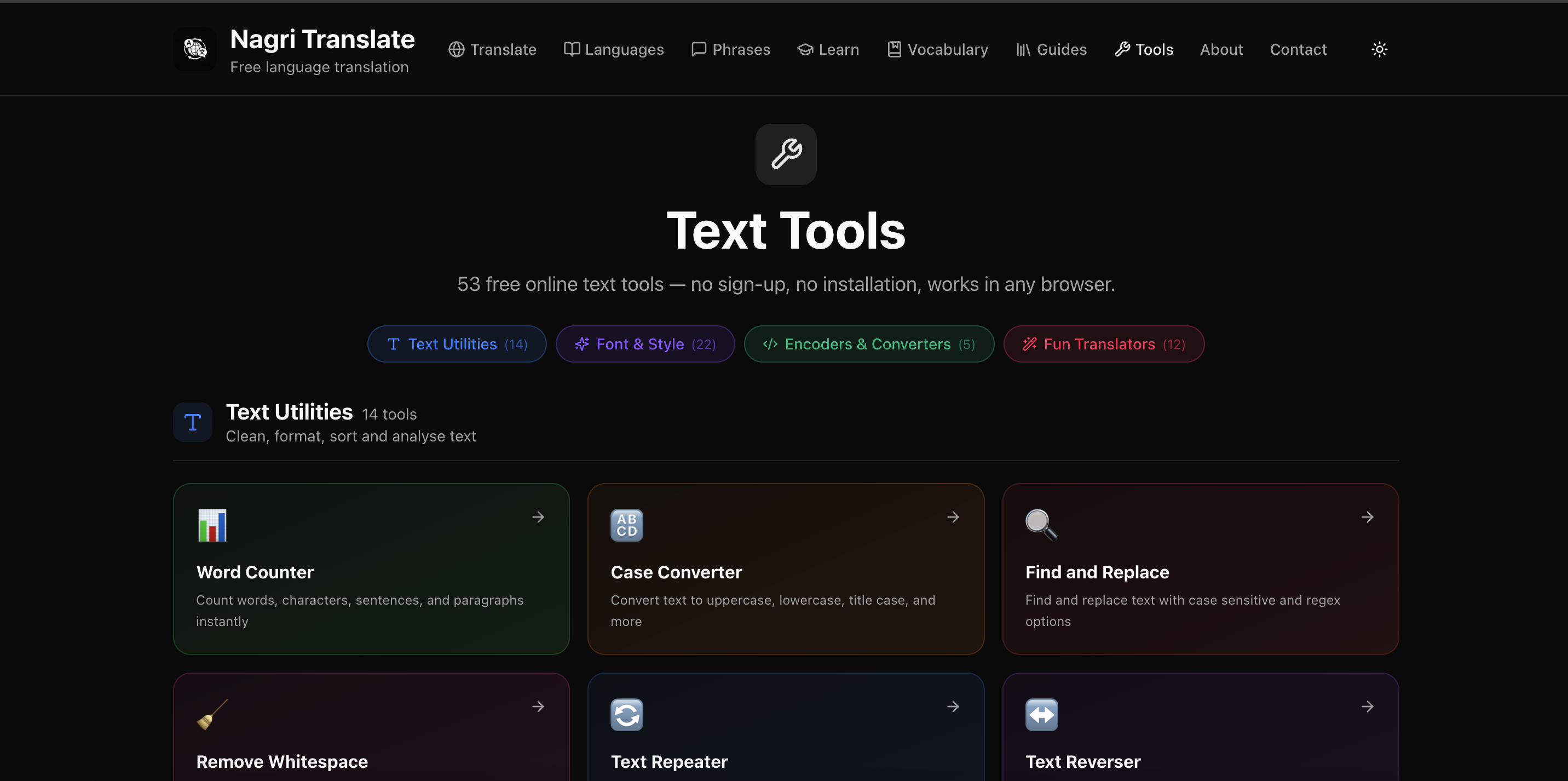
Task: Select the Font & Style category filter
Action: point(644,344)
